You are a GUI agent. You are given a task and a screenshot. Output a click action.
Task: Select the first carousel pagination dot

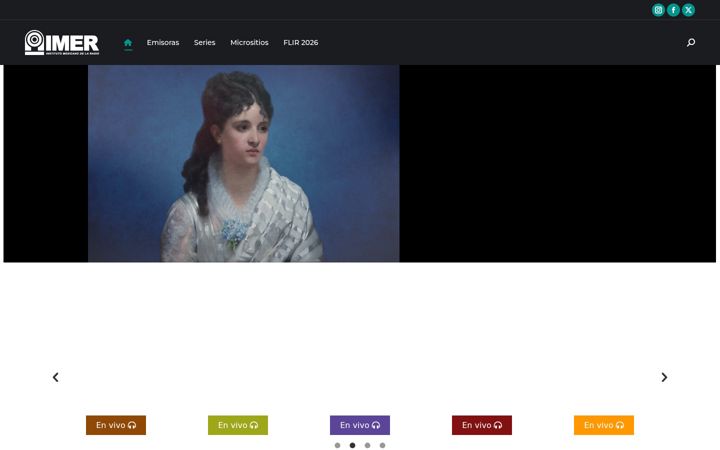click(x=338, y=445)
